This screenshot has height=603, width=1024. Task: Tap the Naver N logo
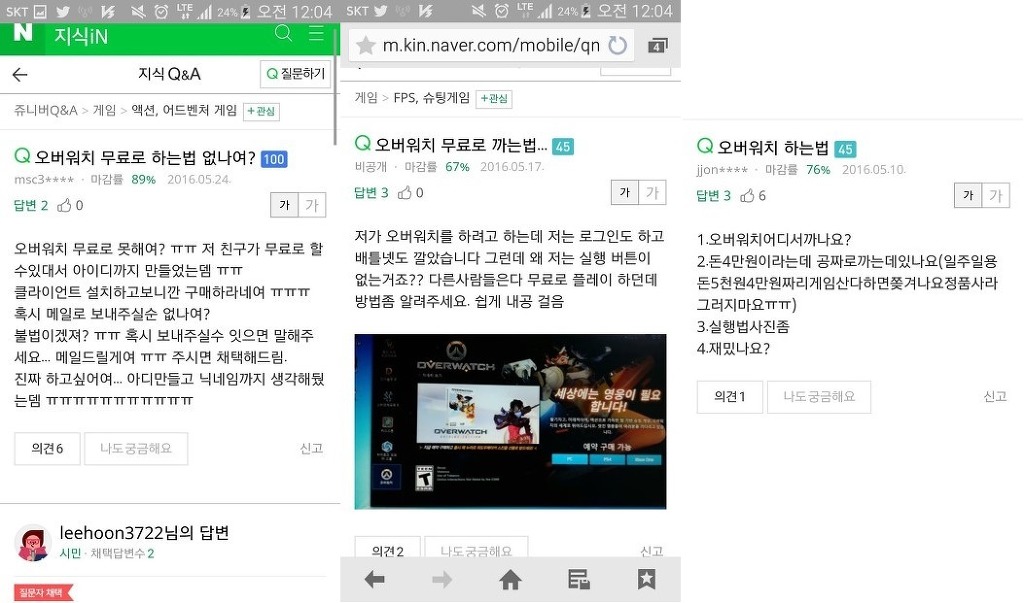[x=22, y=33]
